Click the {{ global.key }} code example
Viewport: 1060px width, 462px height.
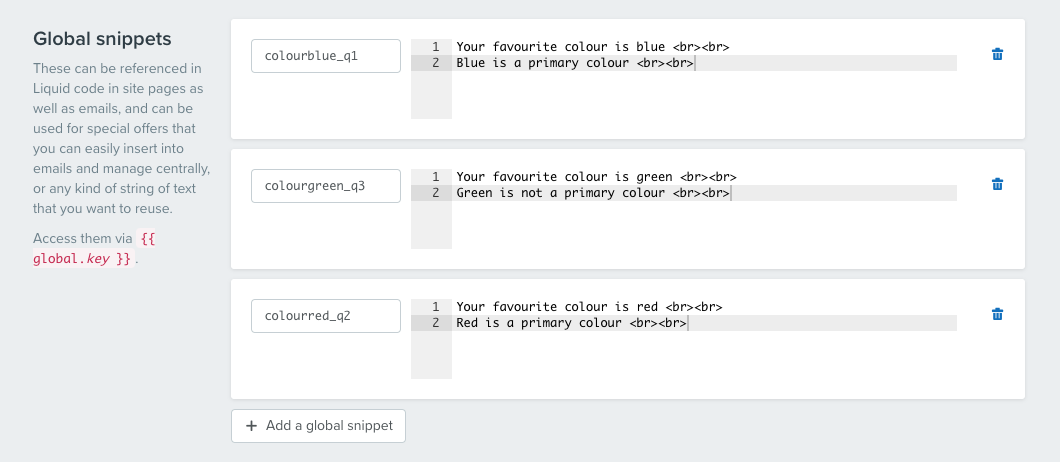coord(85,248)
